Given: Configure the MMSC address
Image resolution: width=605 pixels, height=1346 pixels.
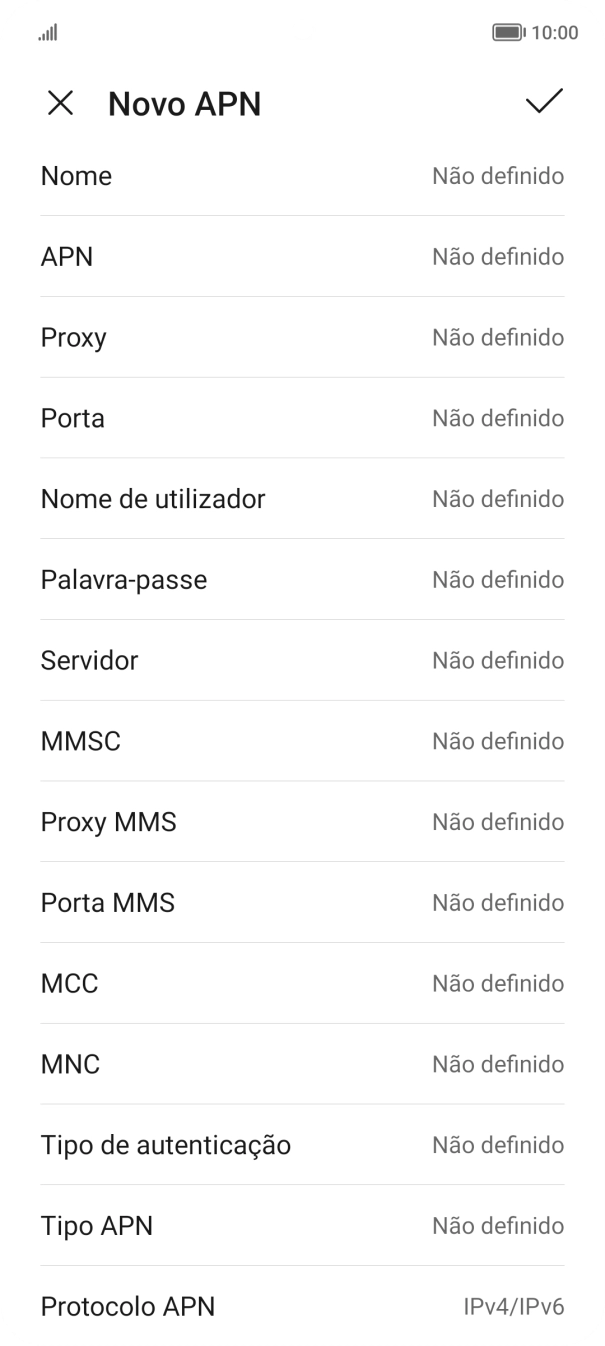Looking at the screenshot, I should click(x=302, y=741).
